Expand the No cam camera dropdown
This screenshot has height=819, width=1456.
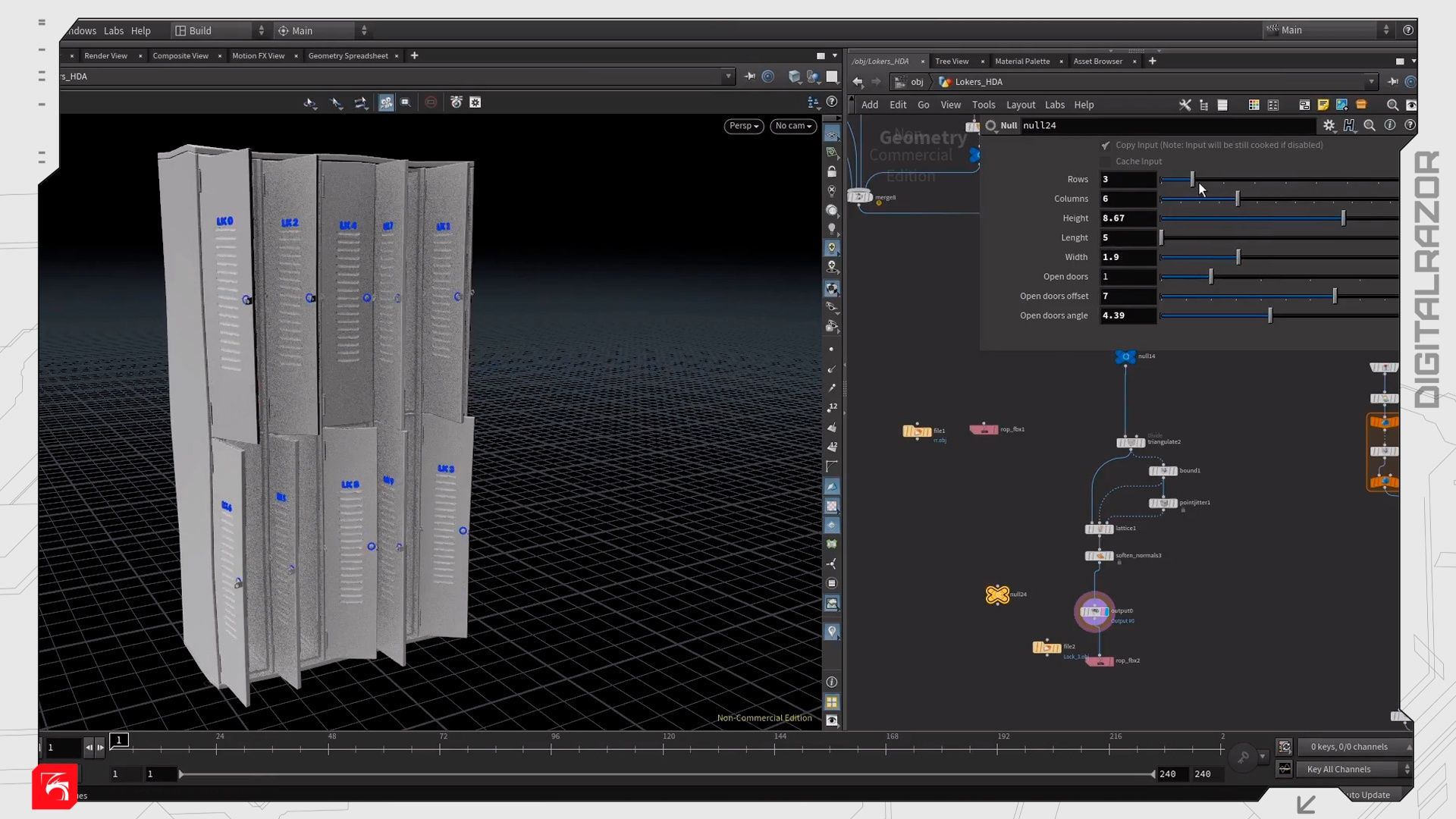793,126
